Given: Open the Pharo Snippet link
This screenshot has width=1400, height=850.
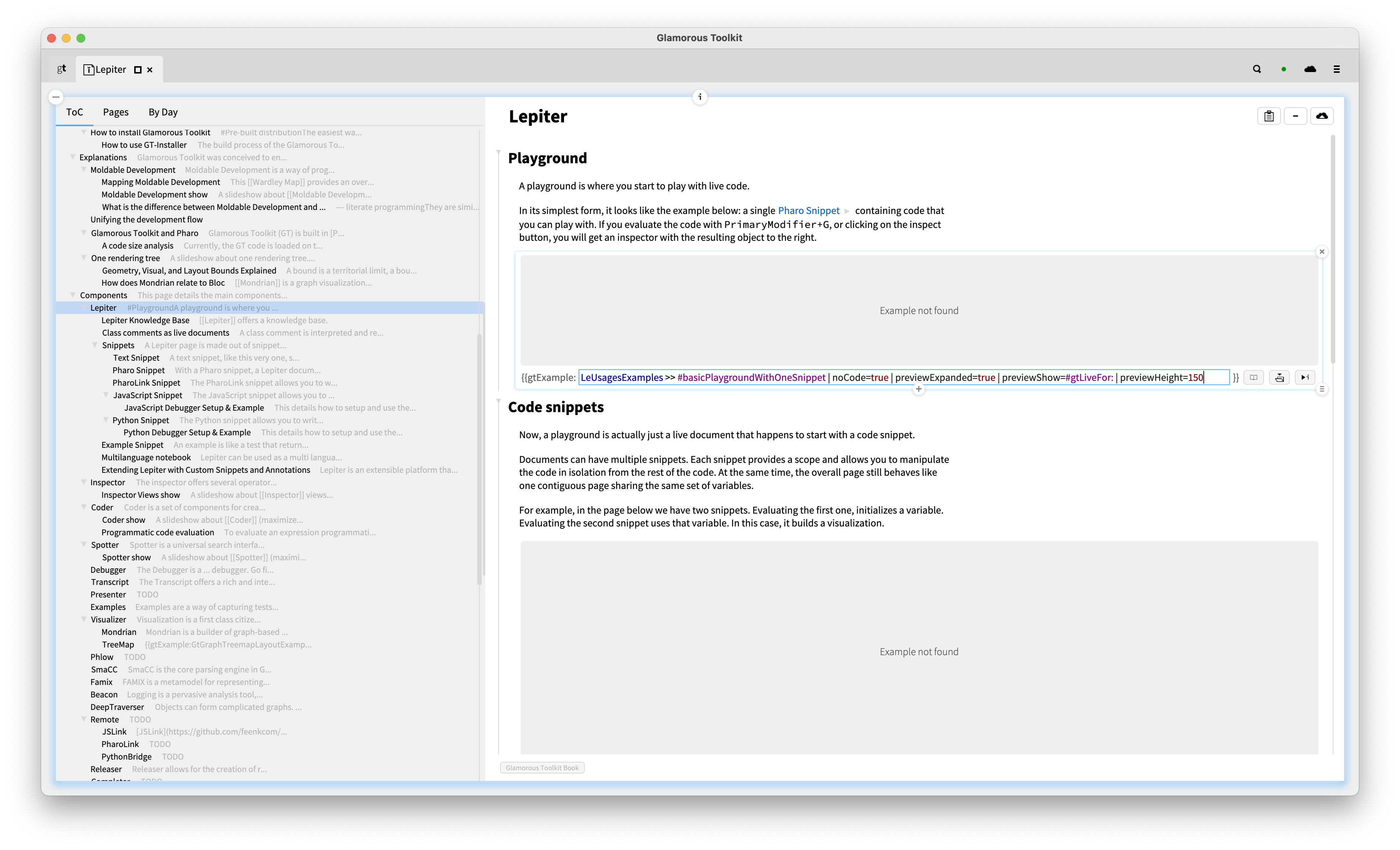Looking at the screenshot, I should [x=808, y=210].
